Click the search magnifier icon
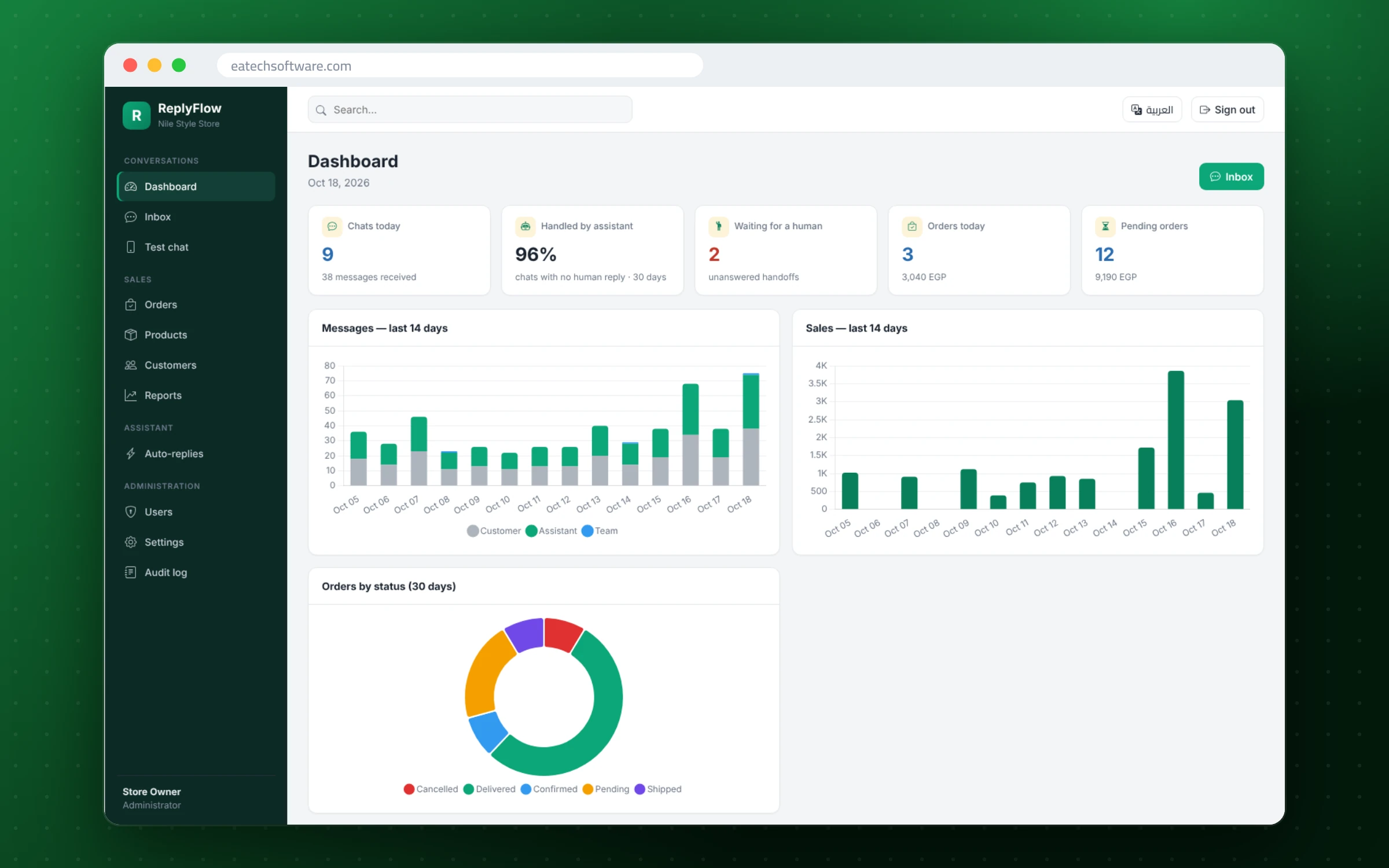Viewport: 1389px width, 868px height. 321,110
